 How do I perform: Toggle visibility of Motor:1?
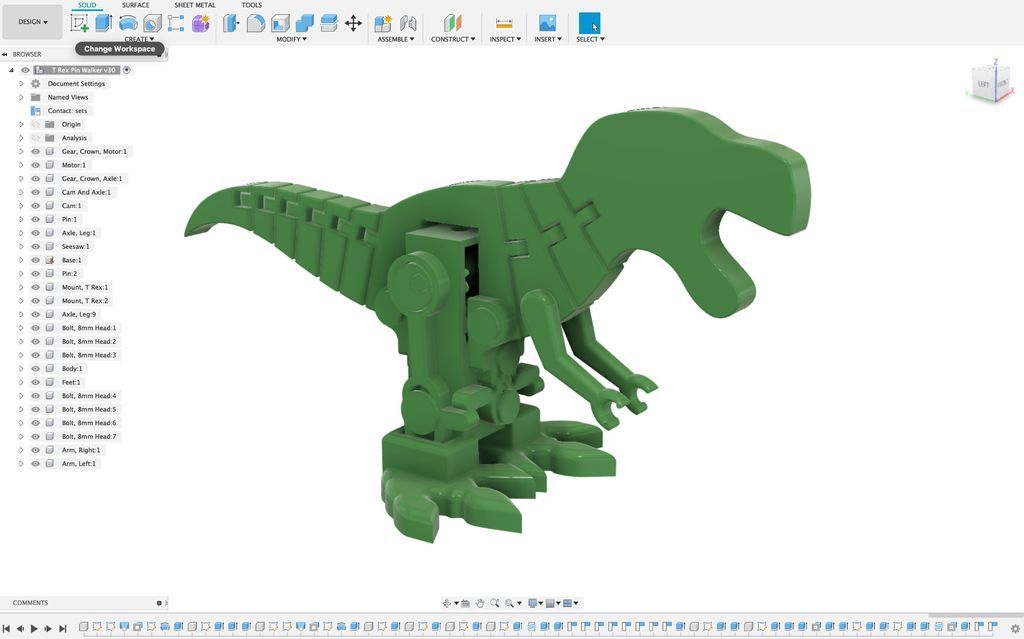tap(35, 165)
